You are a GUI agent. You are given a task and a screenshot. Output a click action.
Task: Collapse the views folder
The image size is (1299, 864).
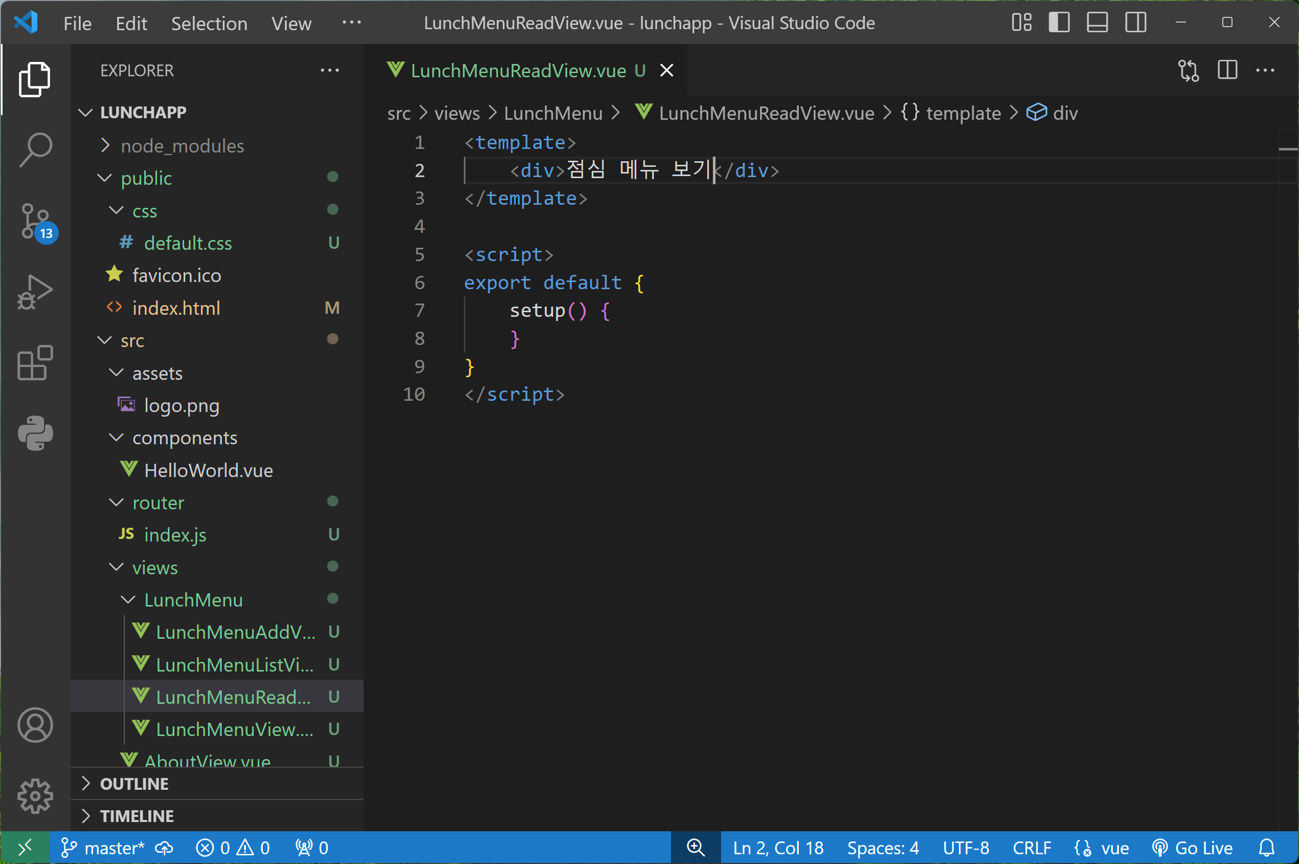pos(217,567)
